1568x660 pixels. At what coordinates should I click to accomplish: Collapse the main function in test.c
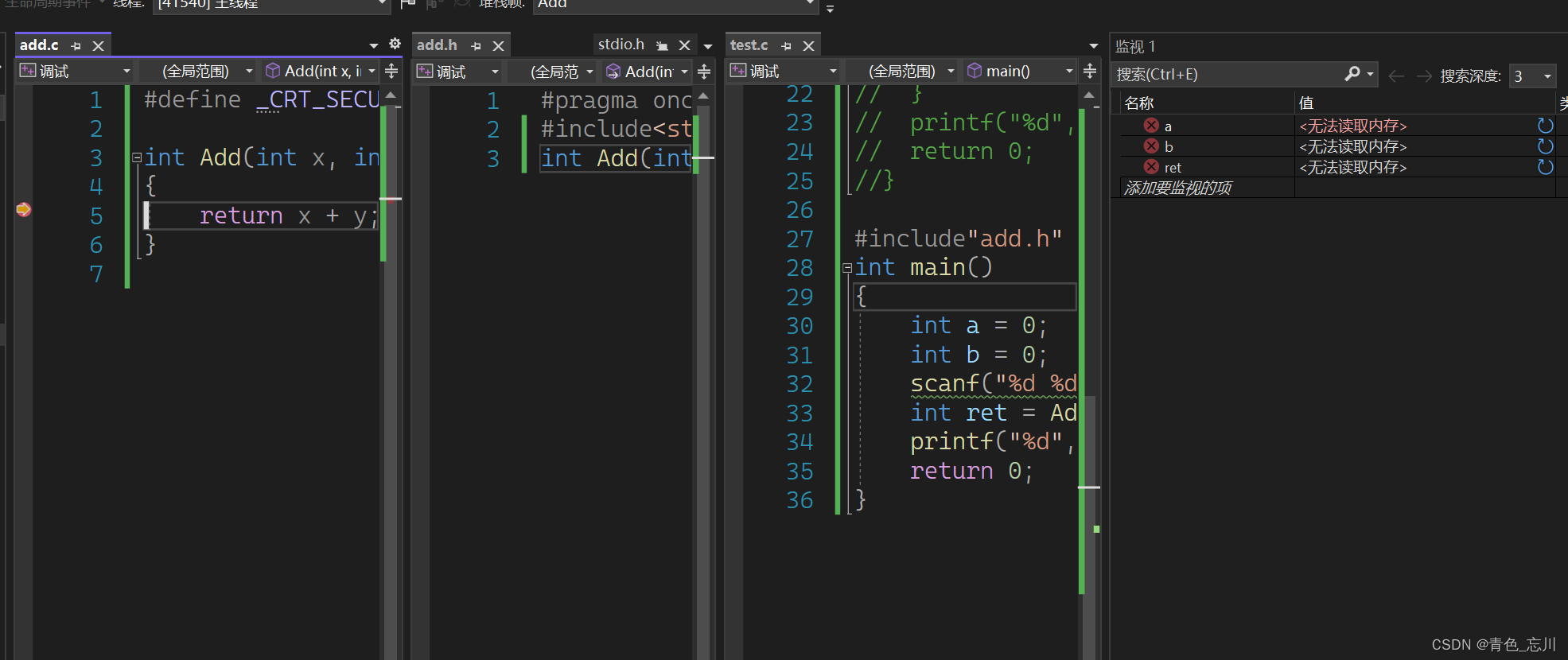point(847,268)
